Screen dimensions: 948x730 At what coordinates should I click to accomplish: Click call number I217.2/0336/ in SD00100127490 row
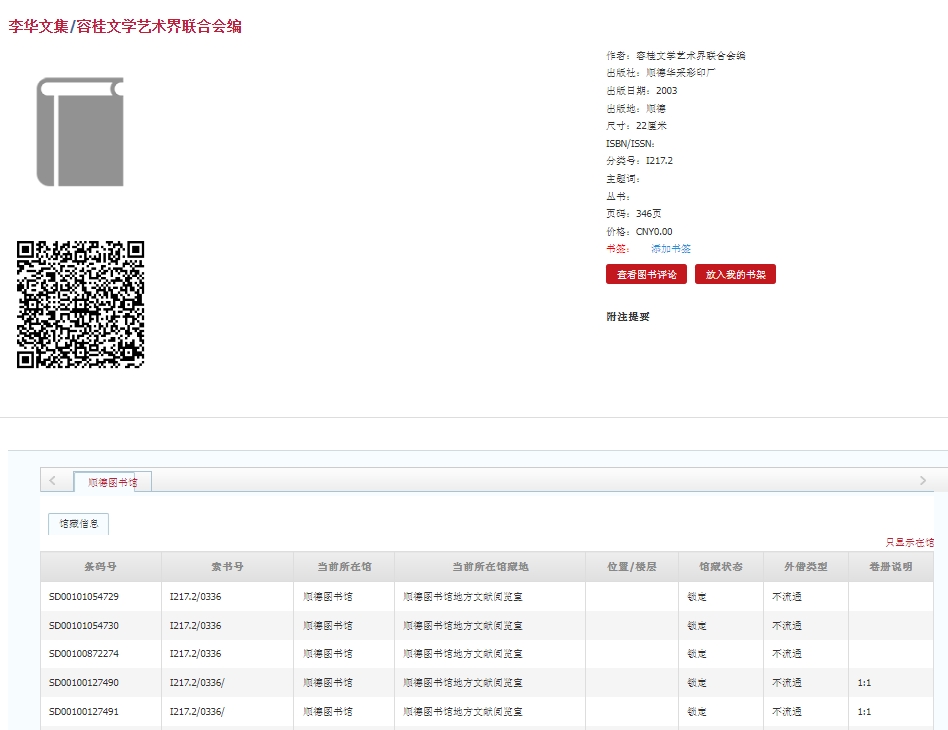pyautogui.click(x=197, y=683)
